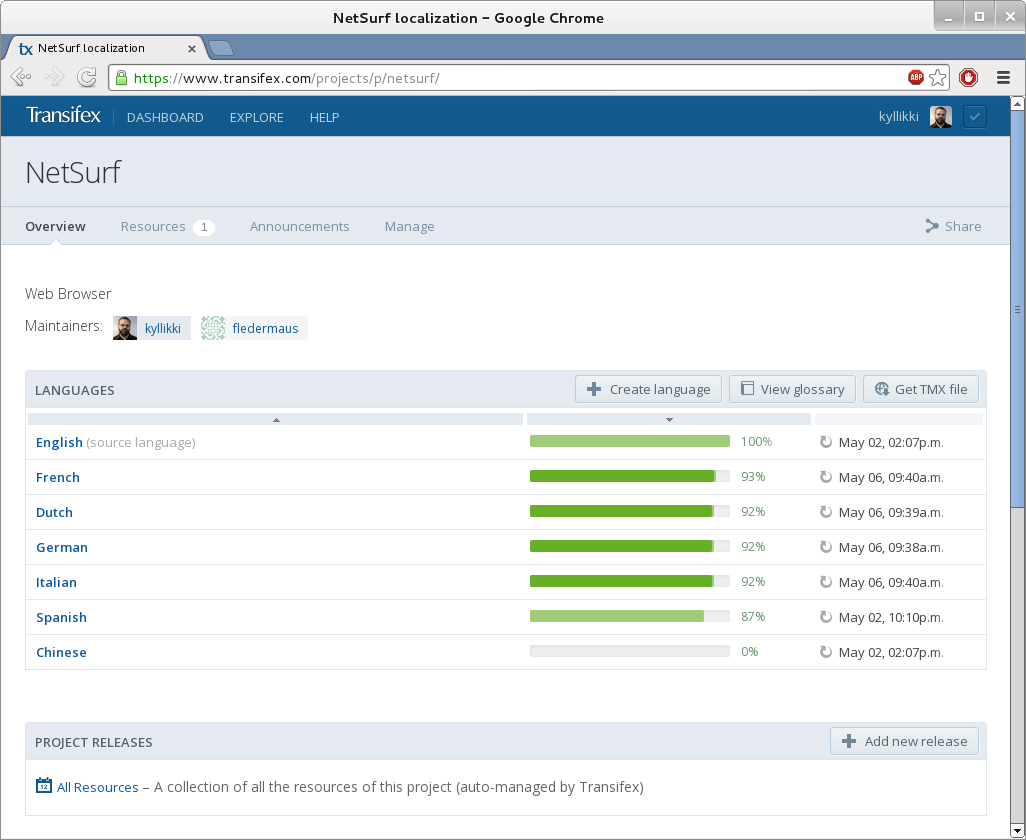
Task: Click the kyllikki avatar in the header
Action: [941, 116]
